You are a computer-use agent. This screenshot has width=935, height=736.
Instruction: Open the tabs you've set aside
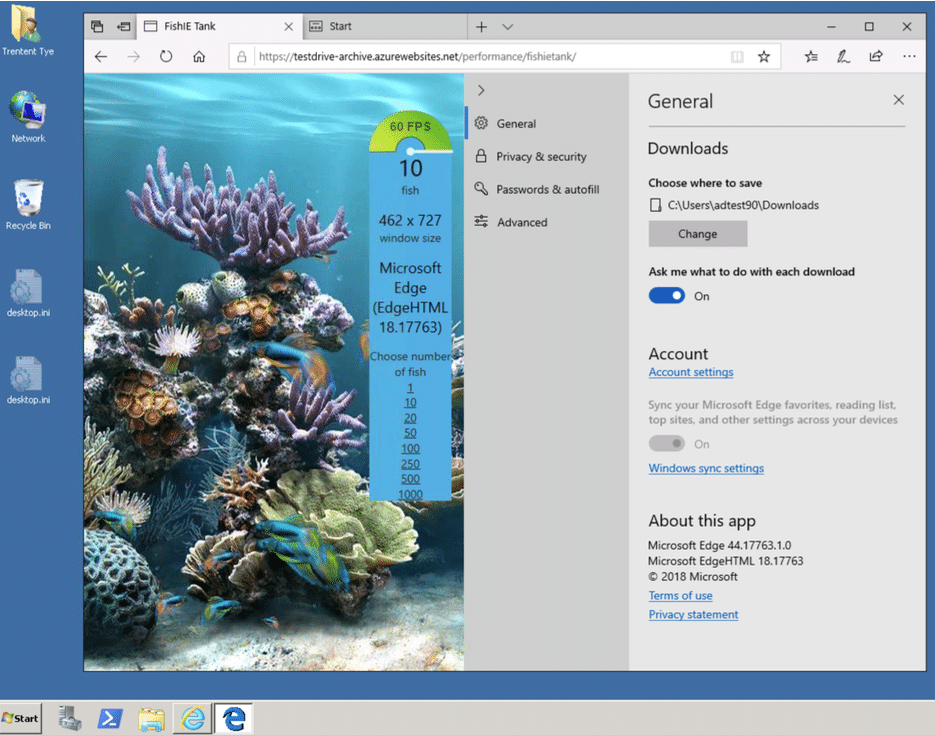click(97, 26)
